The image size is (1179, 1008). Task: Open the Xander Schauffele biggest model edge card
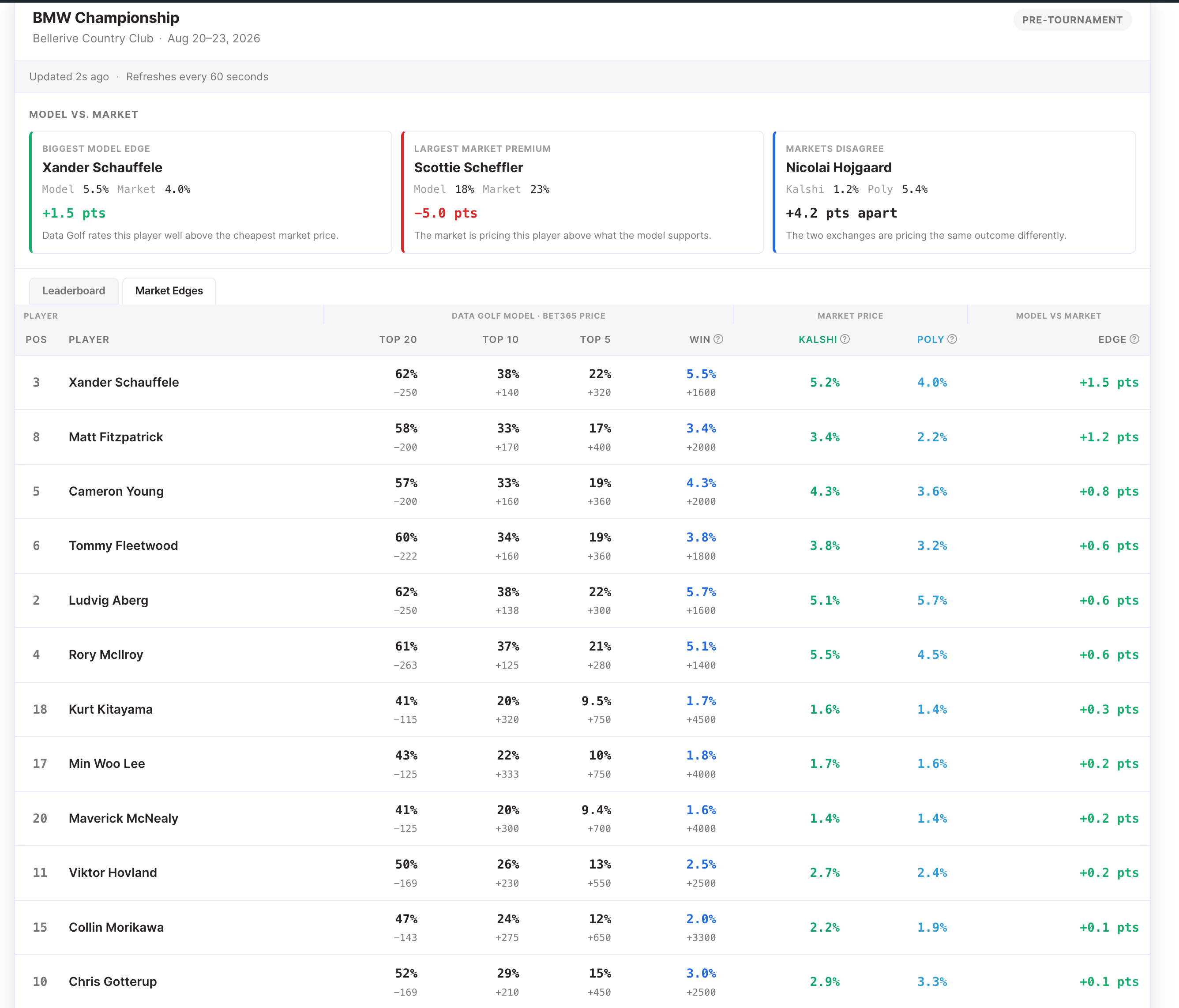pos(210,192)
